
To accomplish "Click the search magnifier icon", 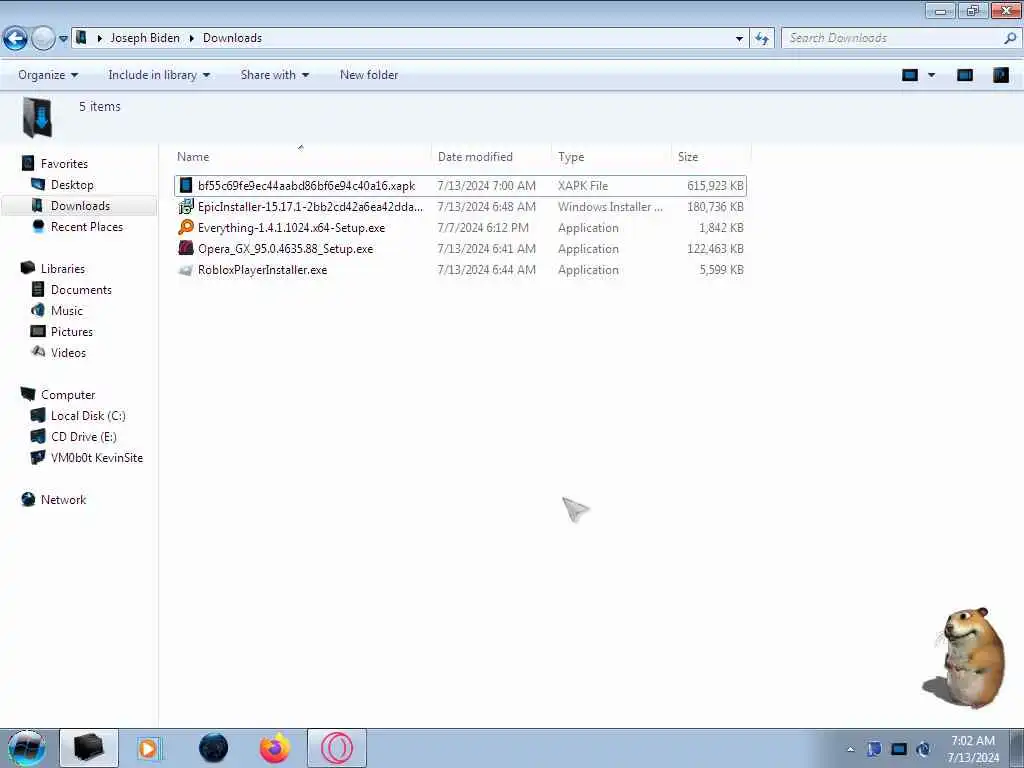I will click(1010, 39).
